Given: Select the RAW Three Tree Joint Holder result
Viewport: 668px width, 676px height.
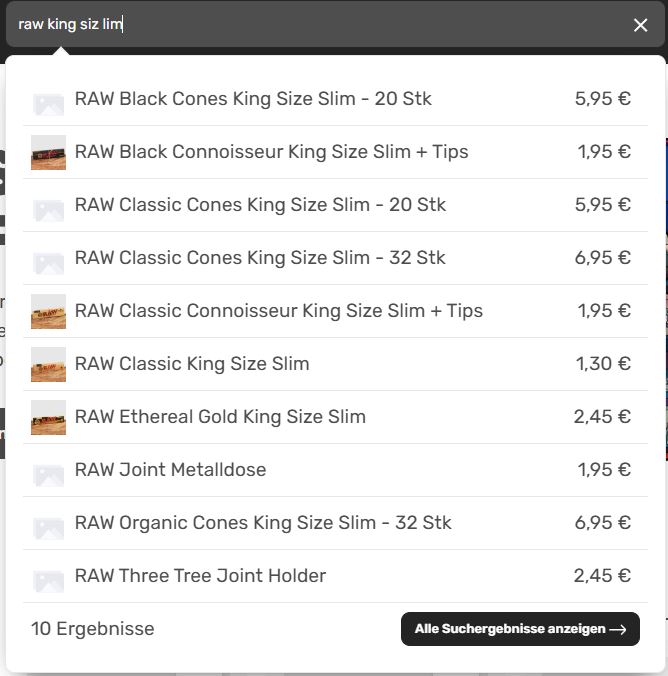Looking at the screenshot, I should (200, 576).
